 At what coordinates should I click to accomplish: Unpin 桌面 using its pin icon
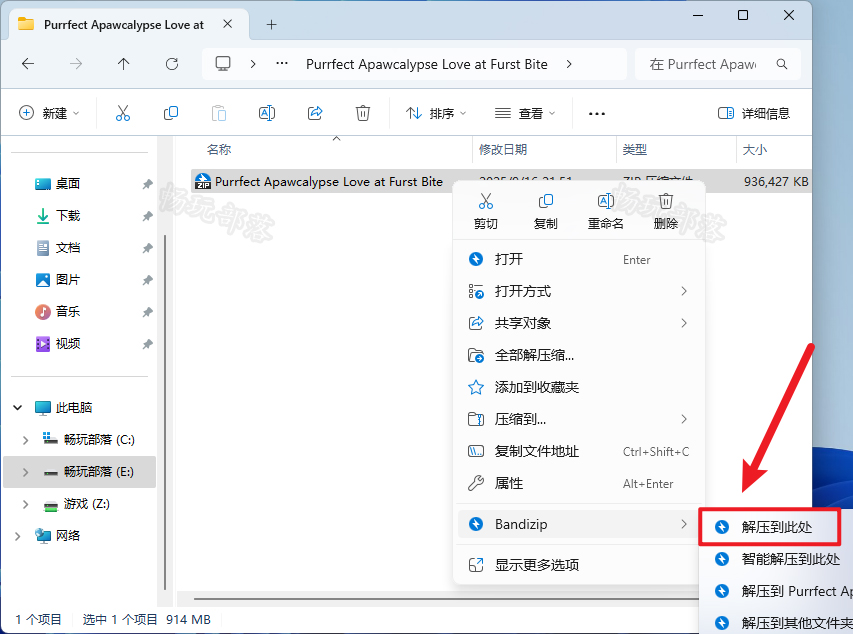[147, 184]
